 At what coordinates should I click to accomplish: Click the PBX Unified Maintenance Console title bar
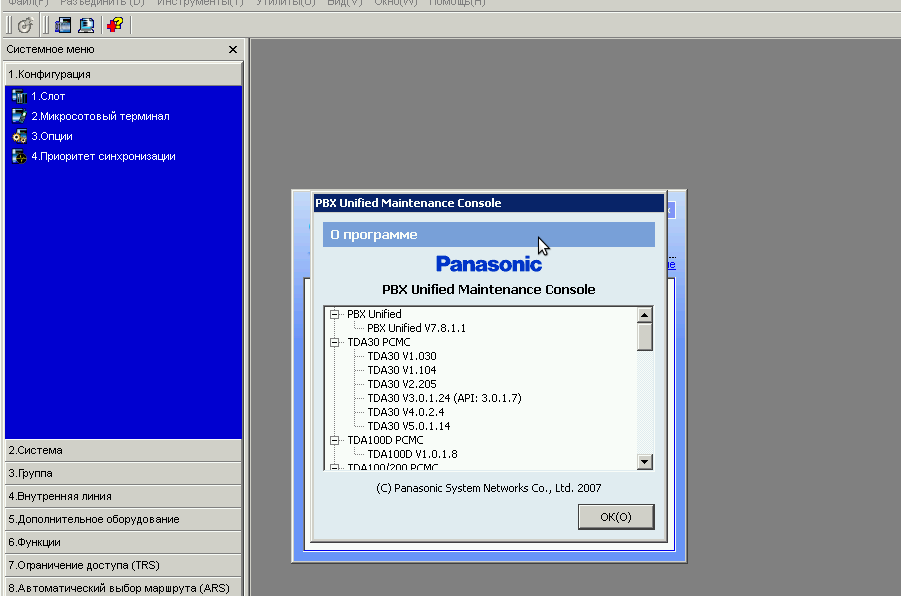click(488, 203)
